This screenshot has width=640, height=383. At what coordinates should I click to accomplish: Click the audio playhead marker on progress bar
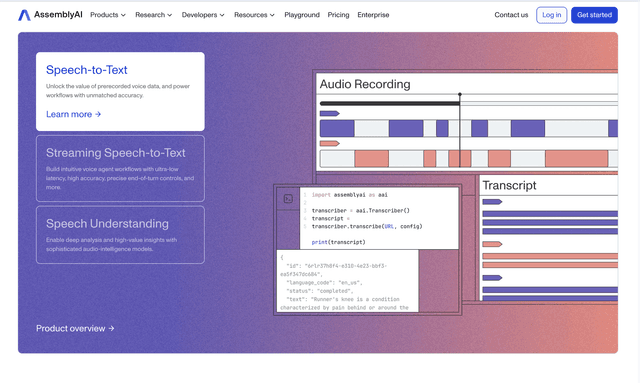coord(460,95)
